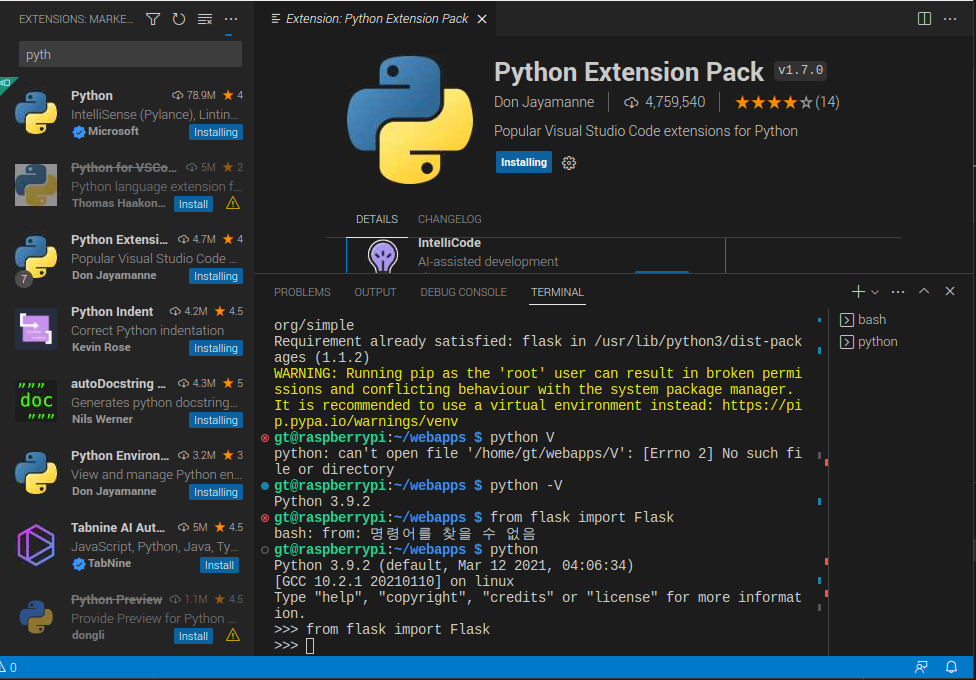Click the error marker beside 'python V' command
Image resolution: width=976 pixels, height=680 pixels.
(265, 438)
